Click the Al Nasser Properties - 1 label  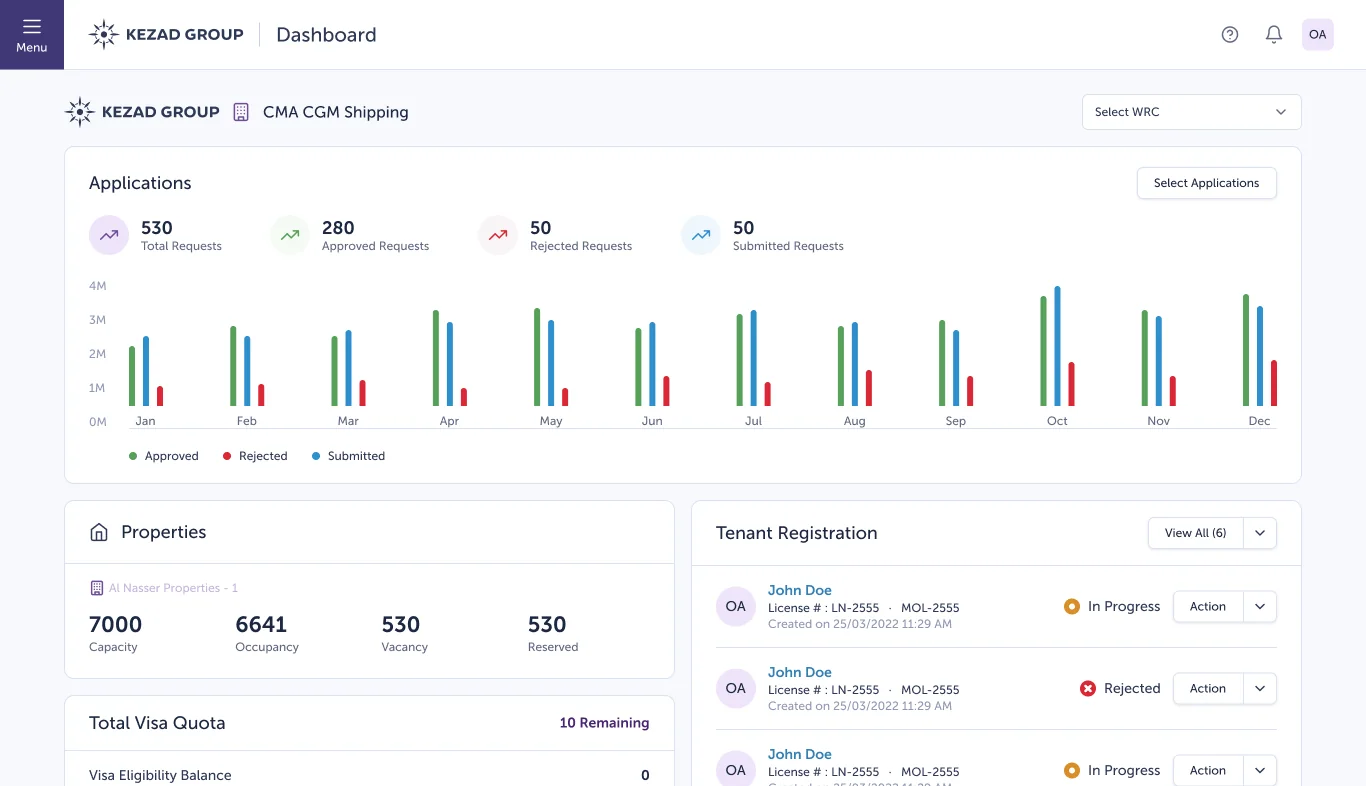(173, 588)
